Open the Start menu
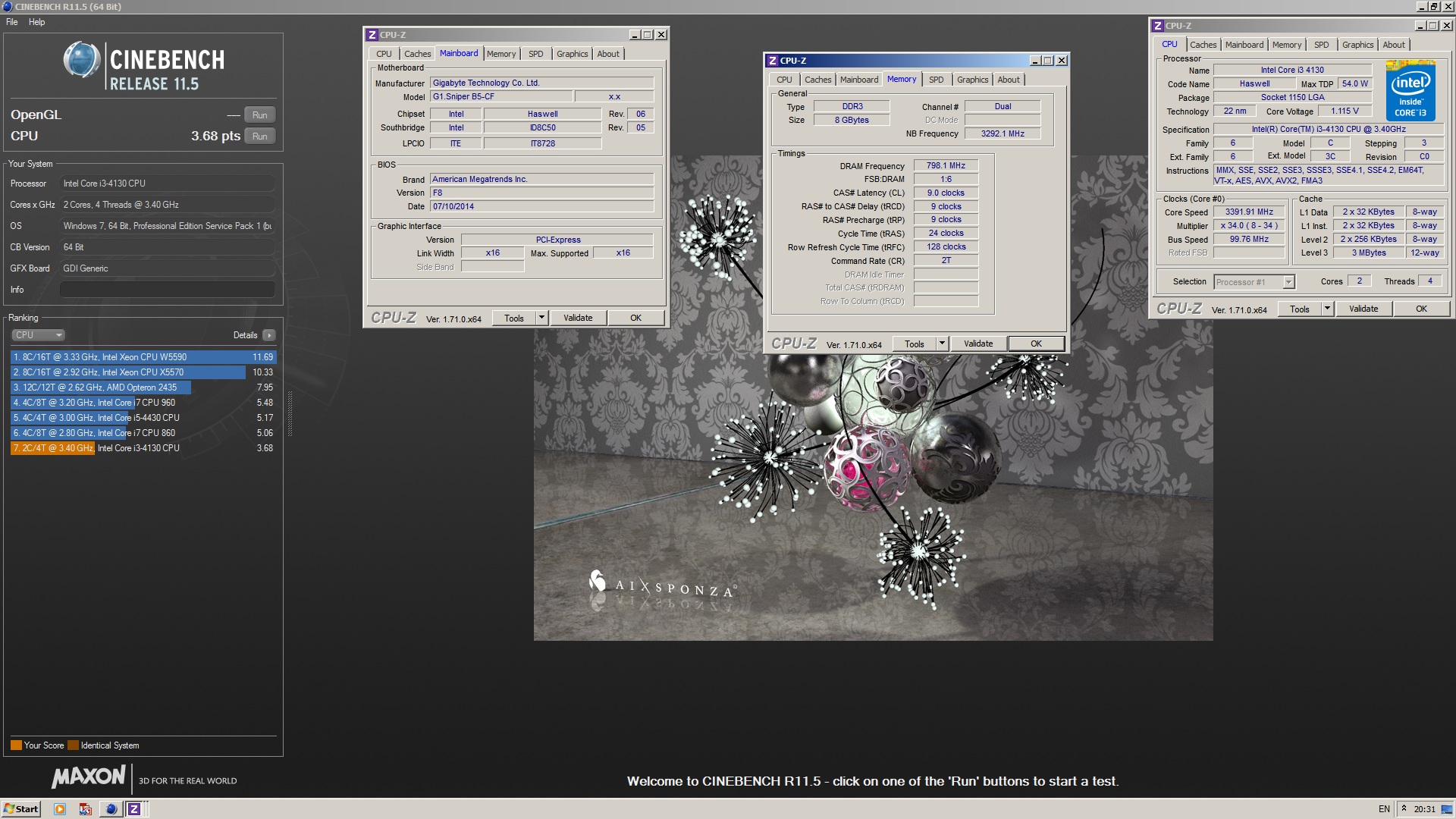This screenshot has height=819, width=1456. coord(20,808)
